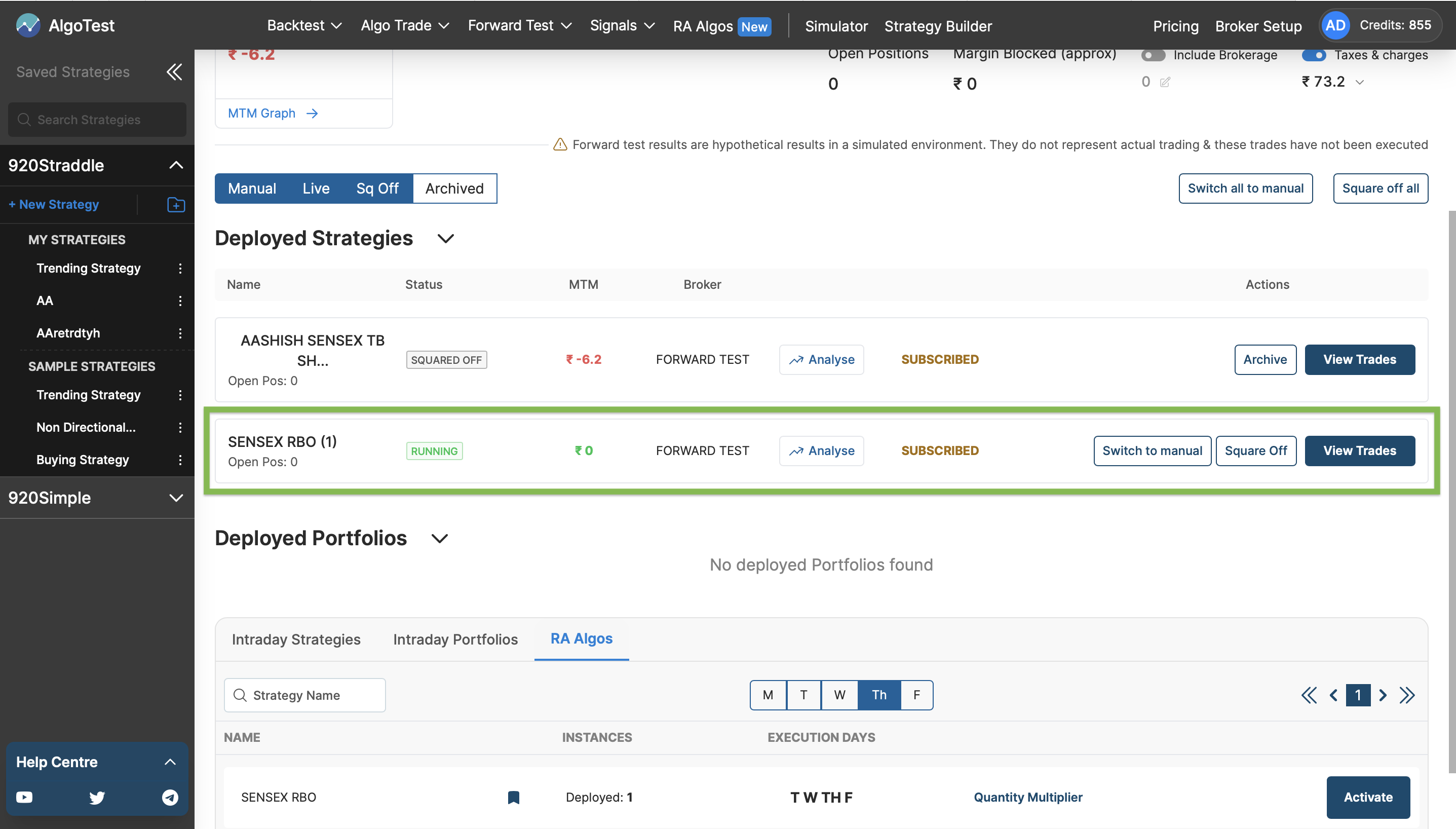Open RA Algos in top navigation
The image size is (1456, 829).
point(722,26)
